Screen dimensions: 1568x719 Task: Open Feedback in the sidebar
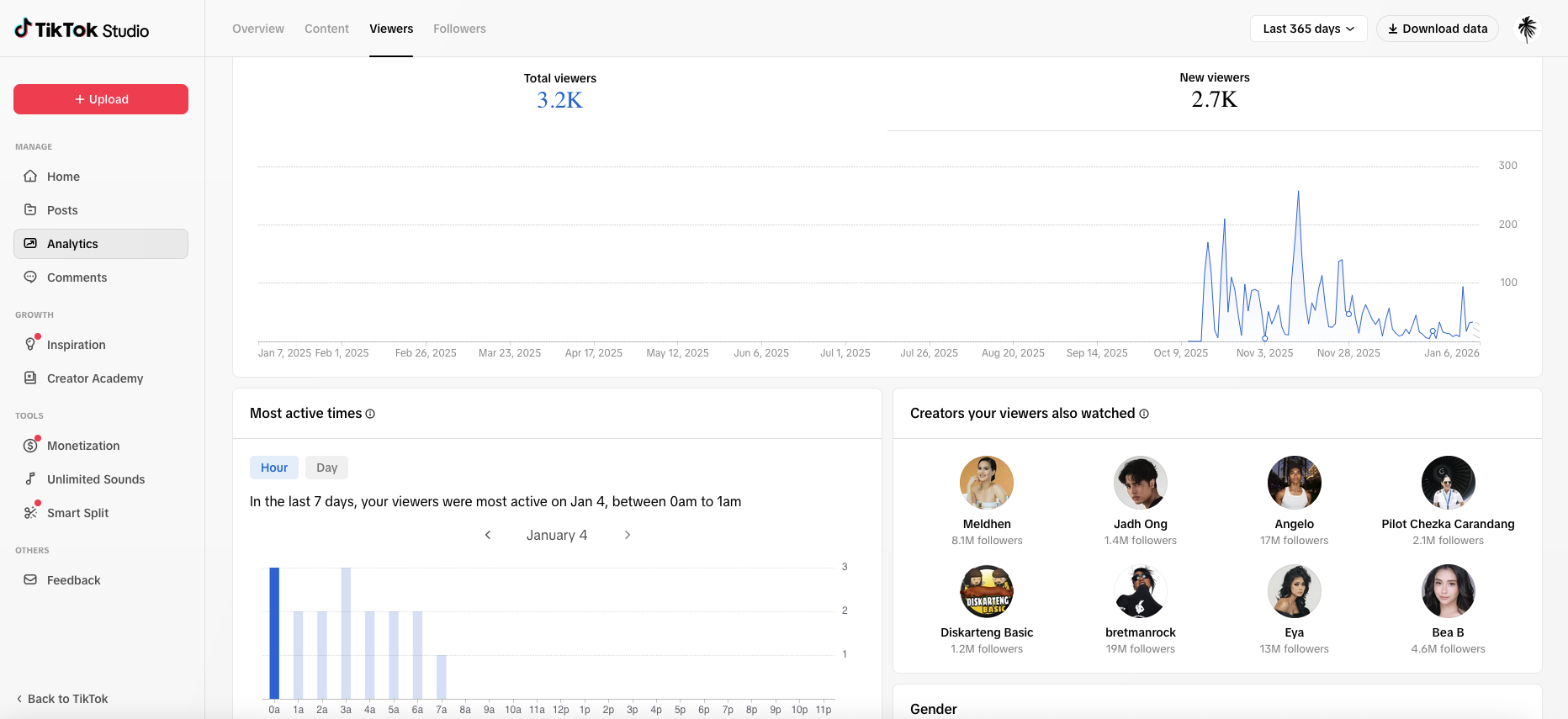tap(101, 580)
